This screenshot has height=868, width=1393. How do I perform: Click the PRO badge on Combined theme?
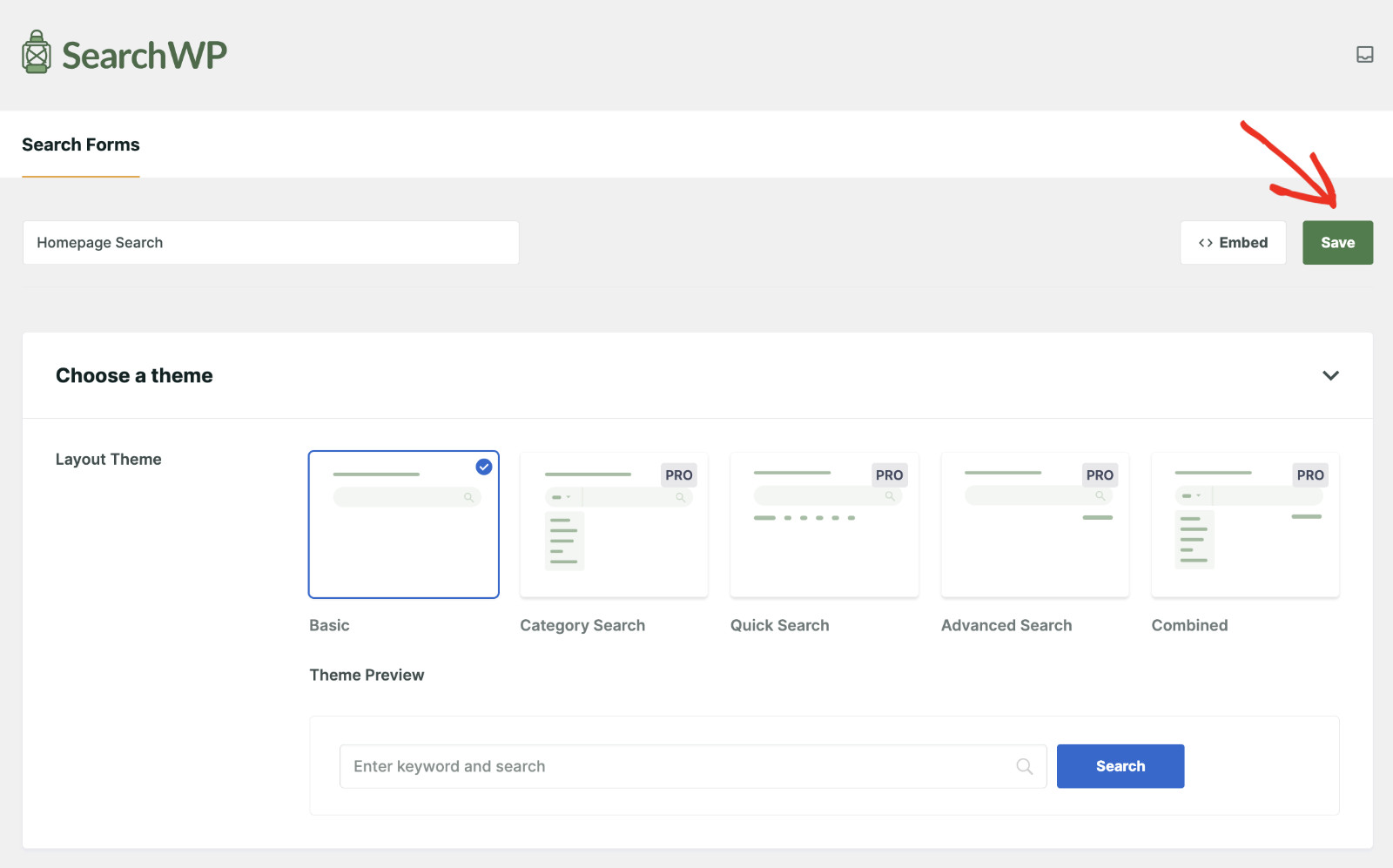click(x=1310, y=474)
